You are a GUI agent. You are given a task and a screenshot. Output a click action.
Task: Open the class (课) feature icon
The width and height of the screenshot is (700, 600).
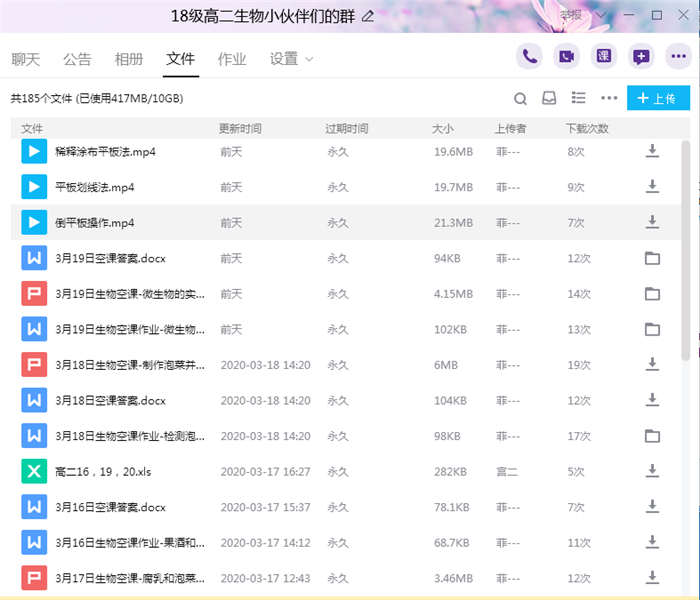(603, 57)
